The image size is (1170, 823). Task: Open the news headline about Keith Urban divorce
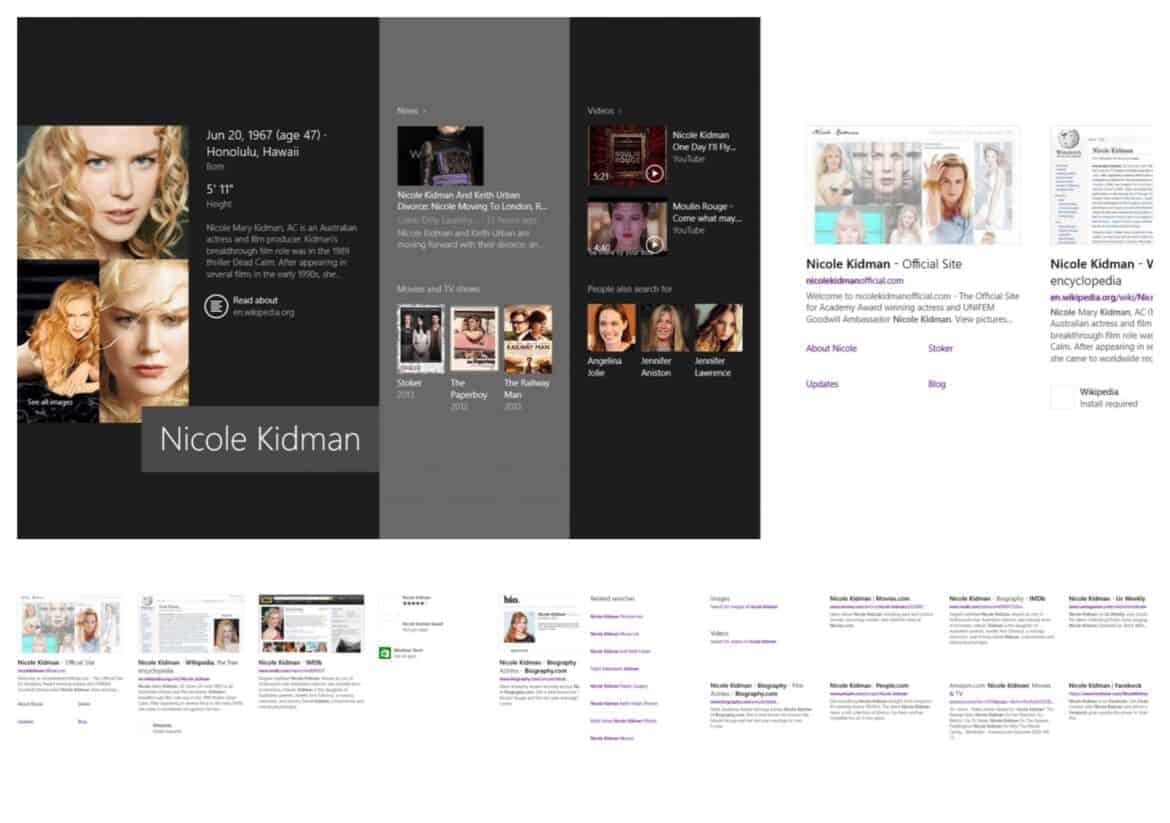(472, 201)
